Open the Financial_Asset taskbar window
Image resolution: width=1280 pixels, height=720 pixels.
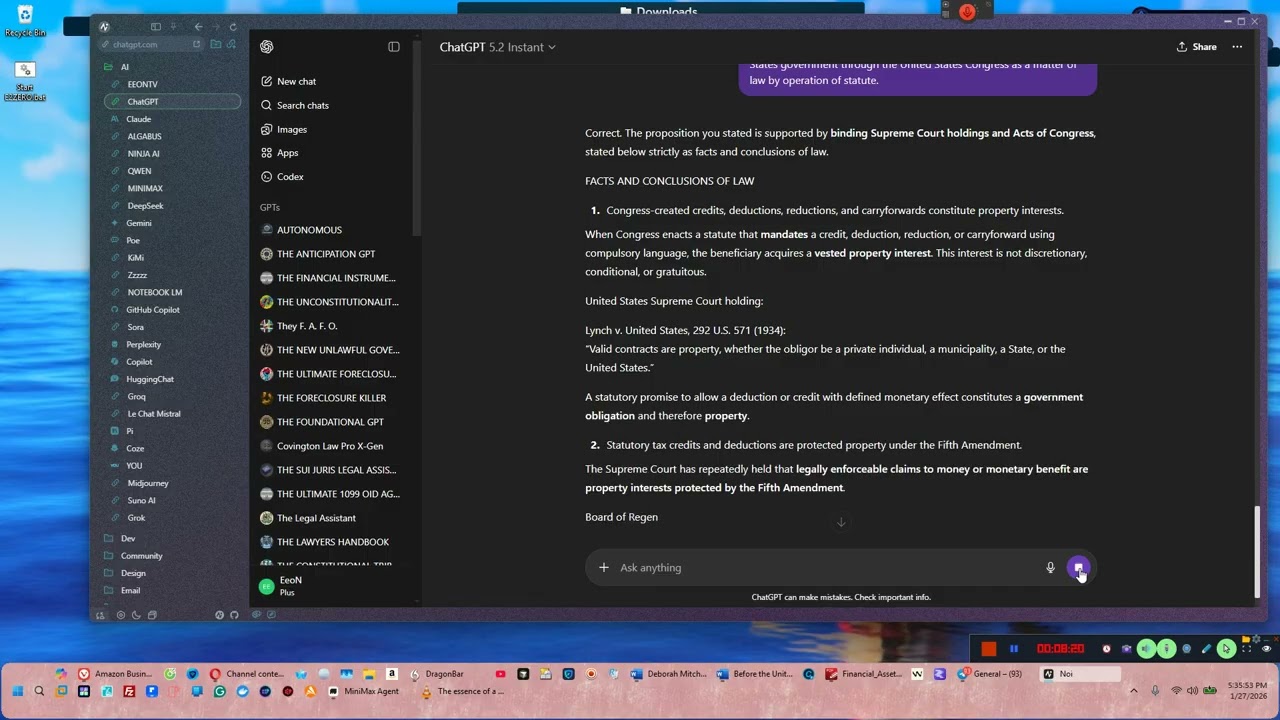863,674
